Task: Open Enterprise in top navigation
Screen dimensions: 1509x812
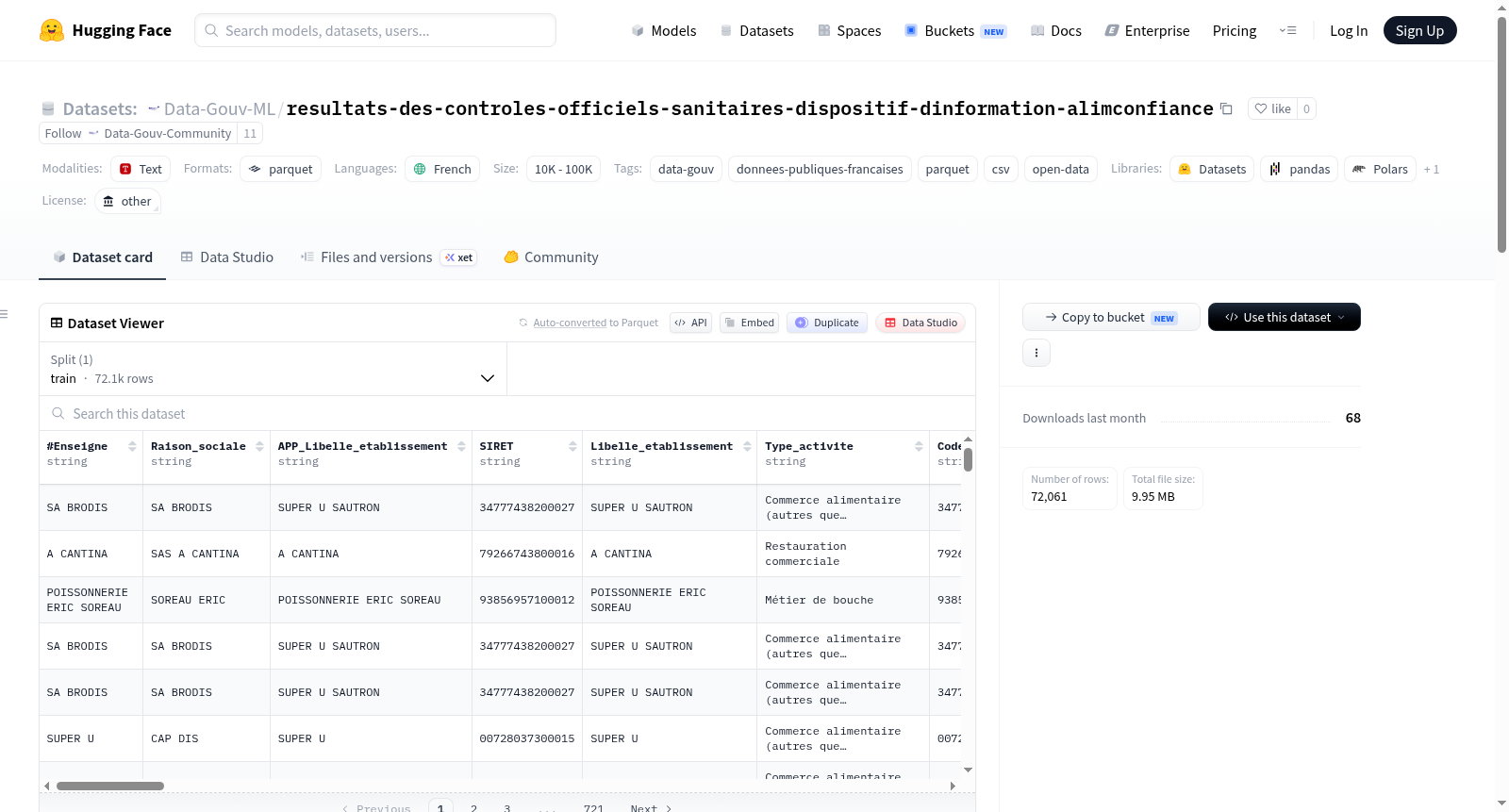Action: click(1147, 30)
